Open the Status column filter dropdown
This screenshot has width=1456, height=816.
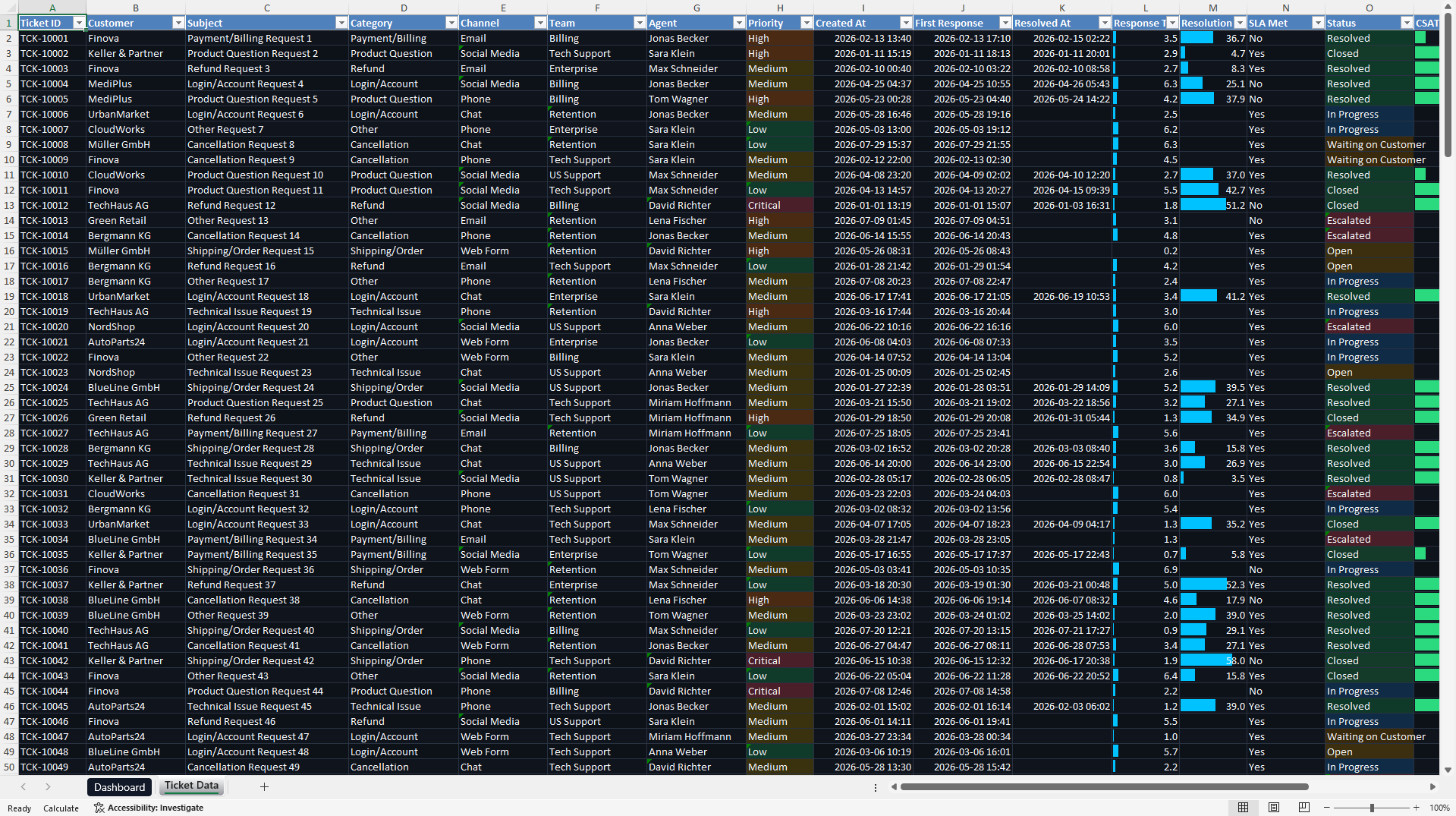tap(1407, 23)
